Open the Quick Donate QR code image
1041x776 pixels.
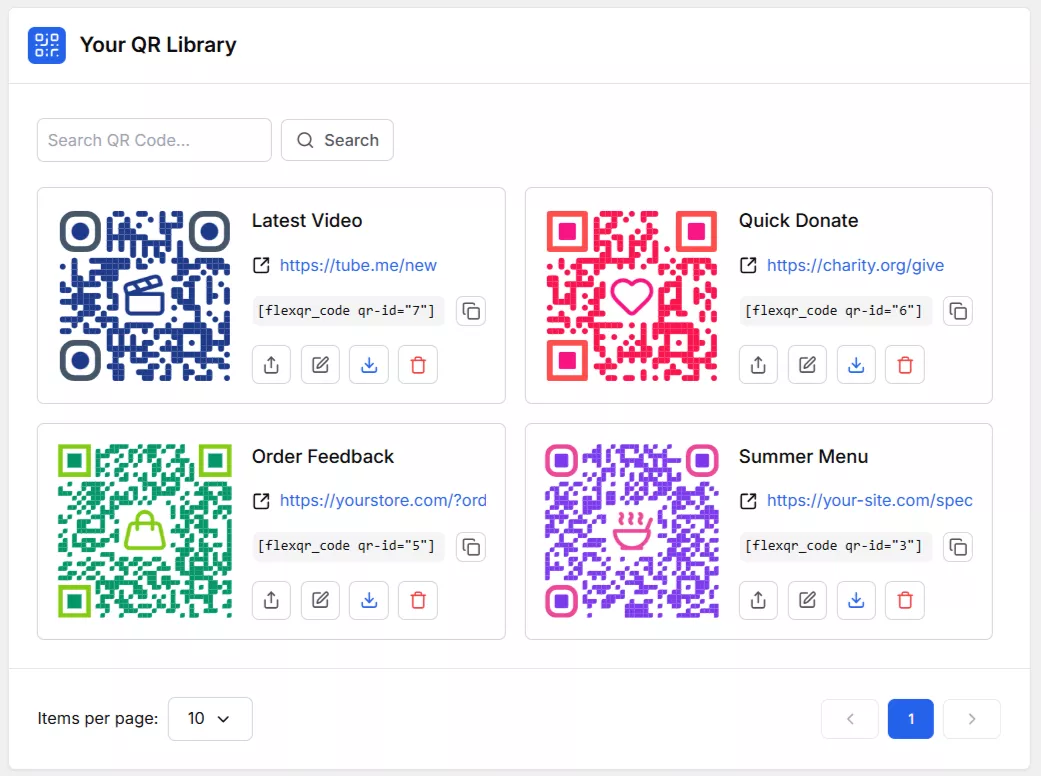point(632,296)
